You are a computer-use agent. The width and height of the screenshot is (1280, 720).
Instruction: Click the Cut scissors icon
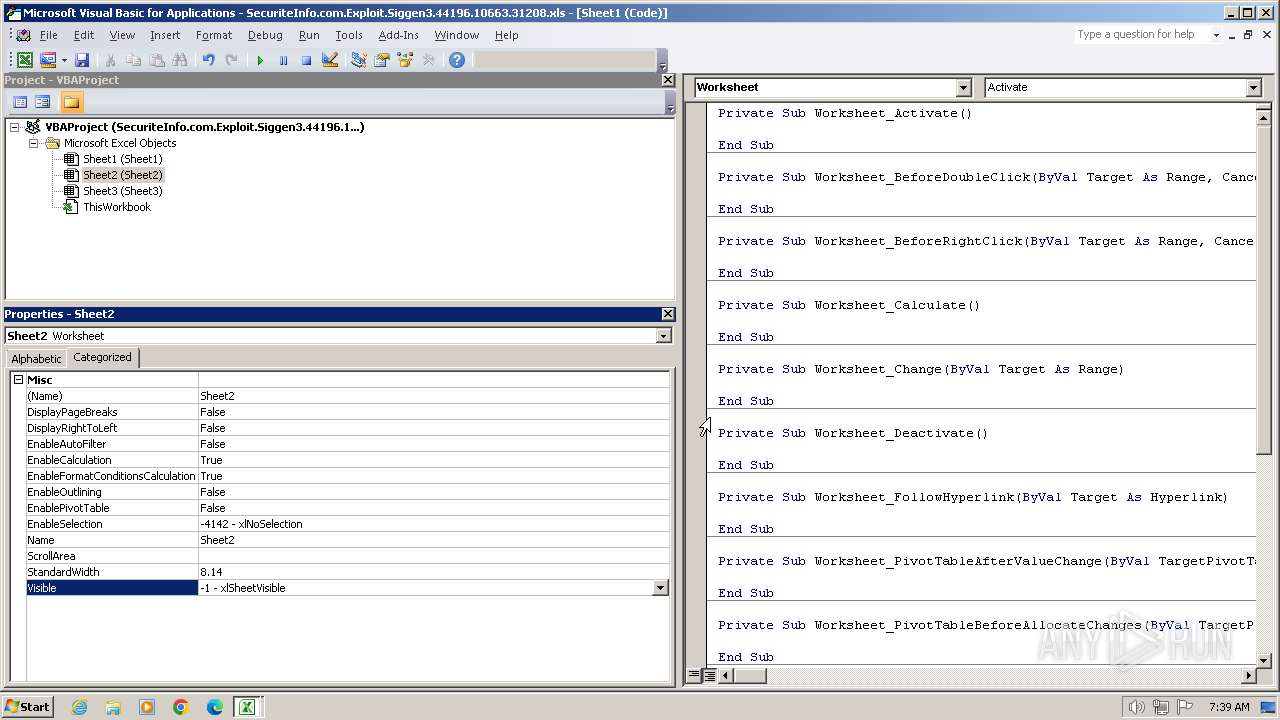[x=111, y=61]
